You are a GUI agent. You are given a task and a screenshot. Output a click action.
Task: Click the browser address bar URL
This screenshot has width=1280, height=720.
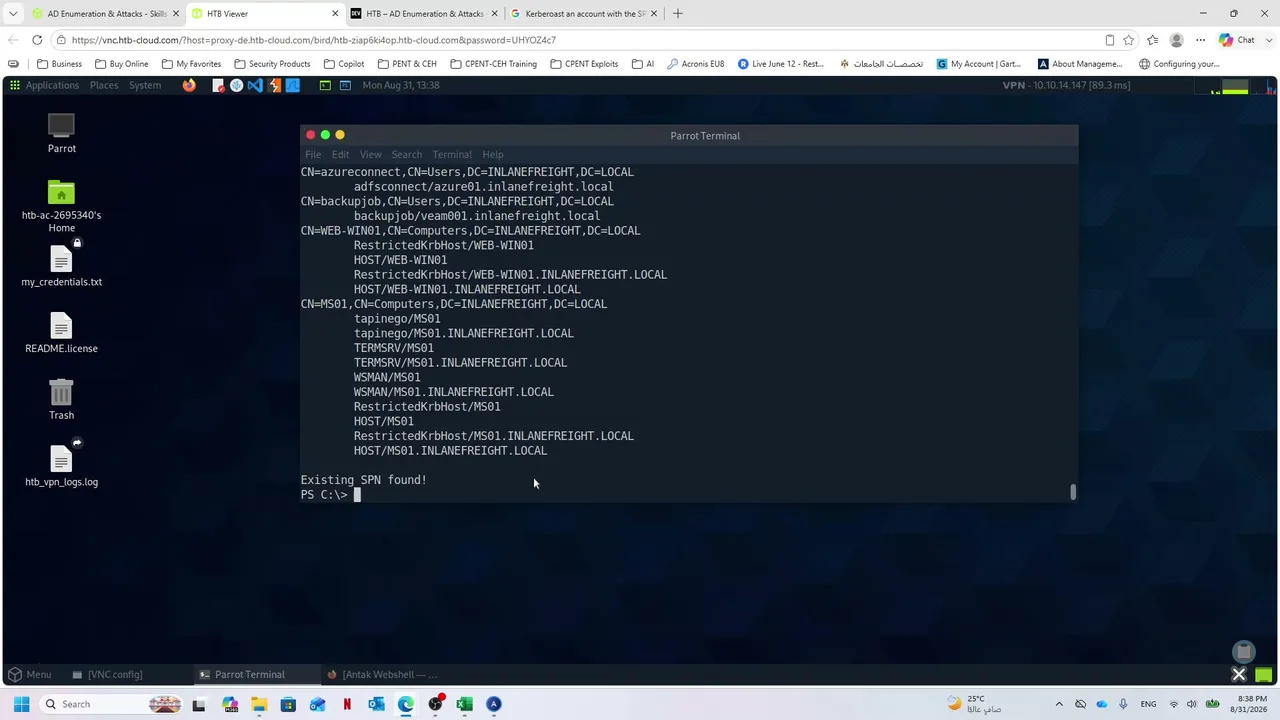click(313, 40)
